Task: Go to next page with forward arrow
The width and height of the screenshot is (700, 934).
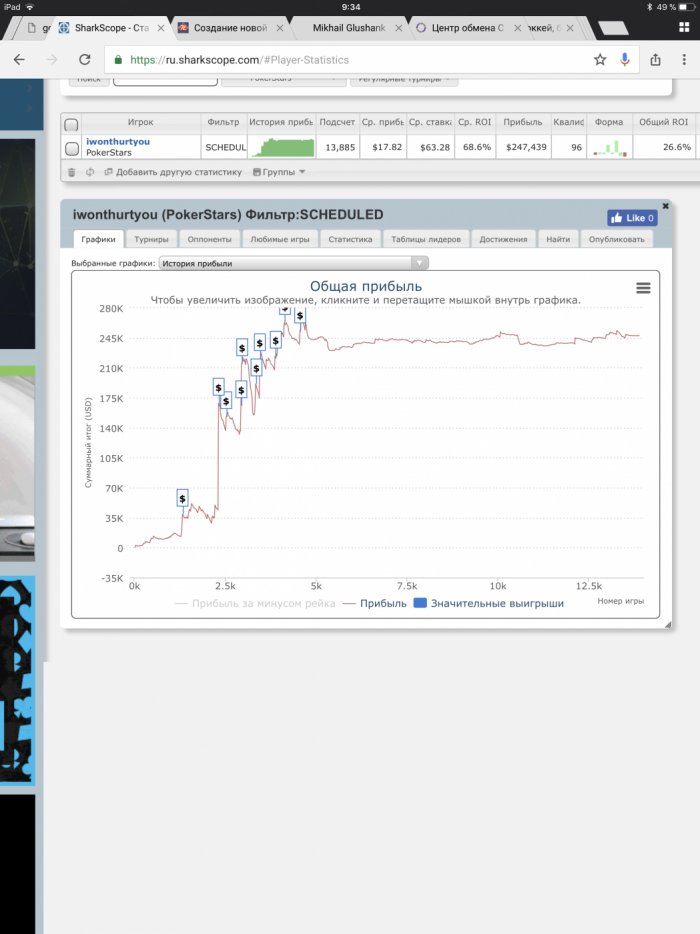Action: click(x=52, y=60)
